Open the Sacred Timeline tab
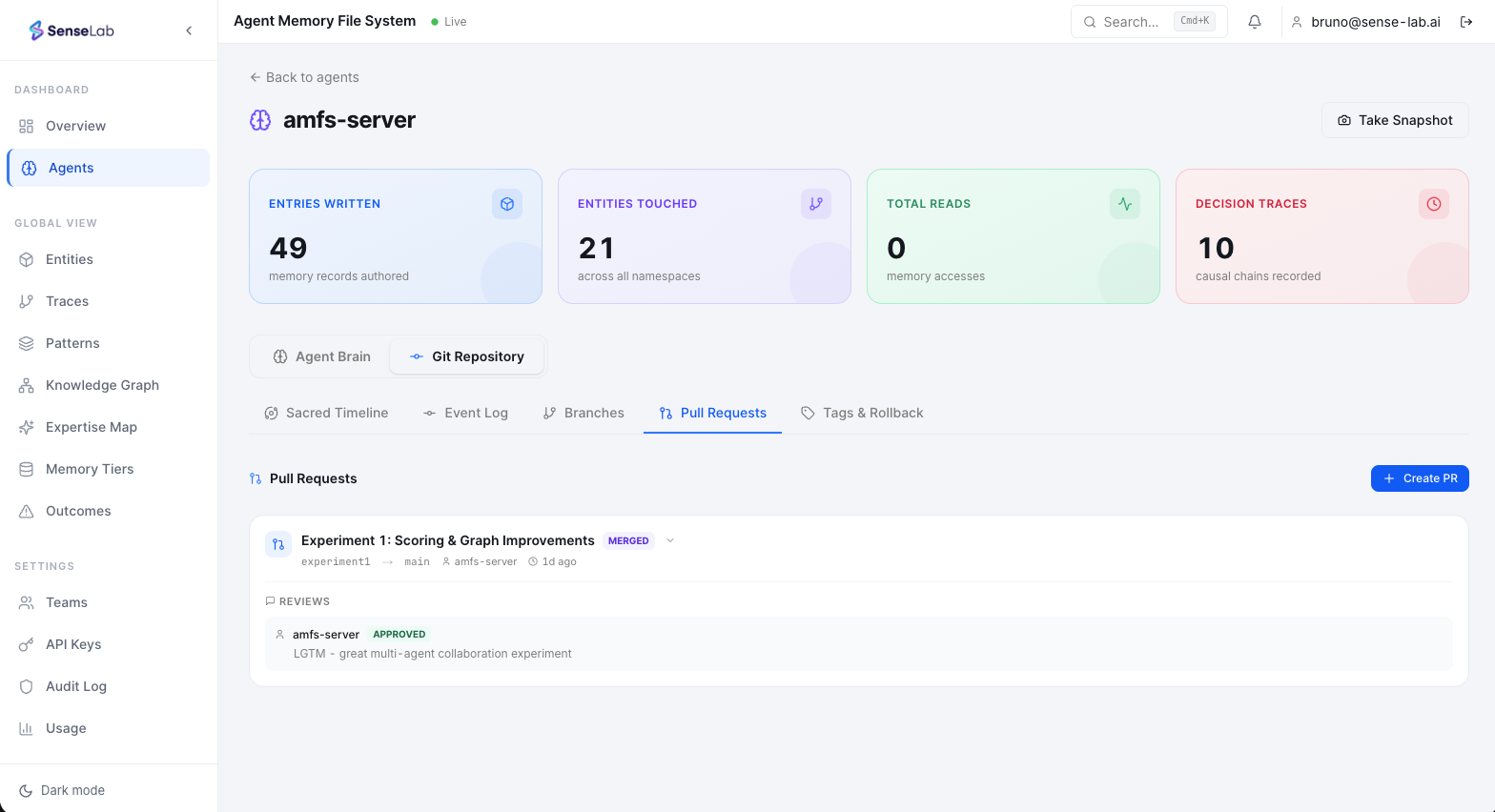The image size is (1495, 812). pyautogui.click(x=326, y=413)
